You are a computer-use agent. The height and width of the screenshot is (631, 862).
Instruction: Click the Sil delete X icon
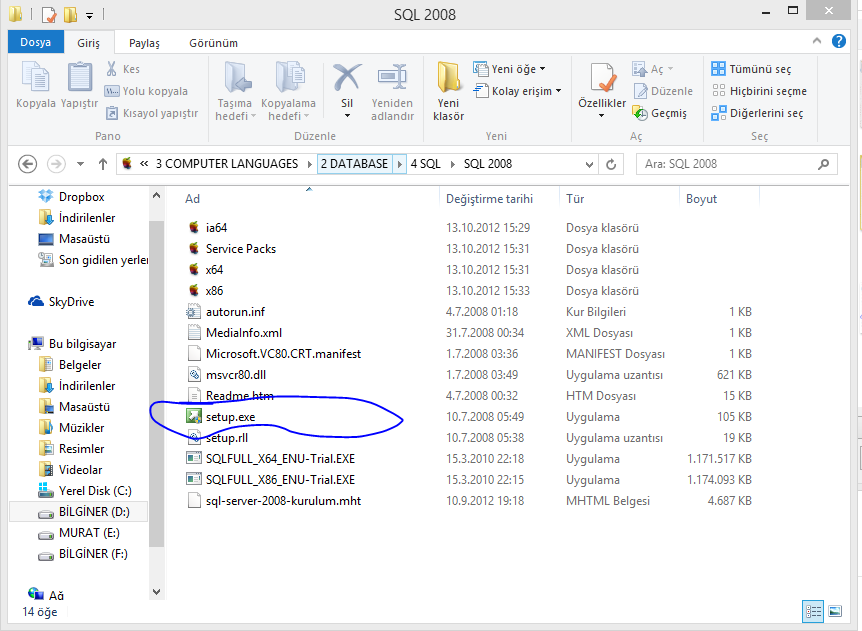coord(347,77)
